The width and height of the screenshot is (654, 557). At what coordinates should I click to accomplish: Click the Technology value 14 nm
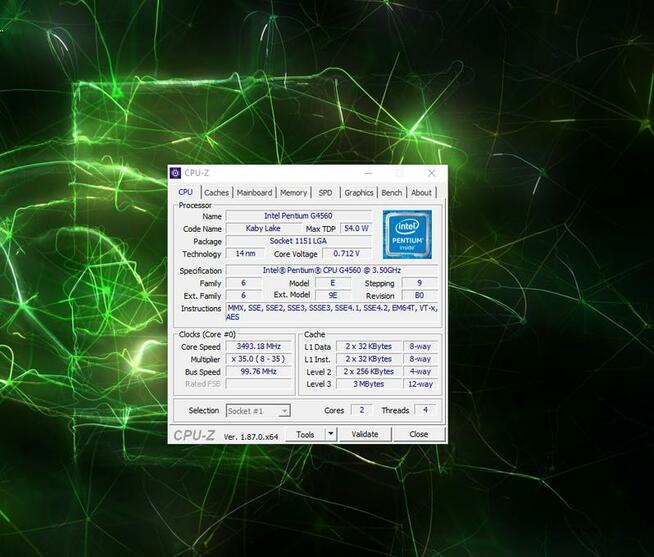(246, 254)
